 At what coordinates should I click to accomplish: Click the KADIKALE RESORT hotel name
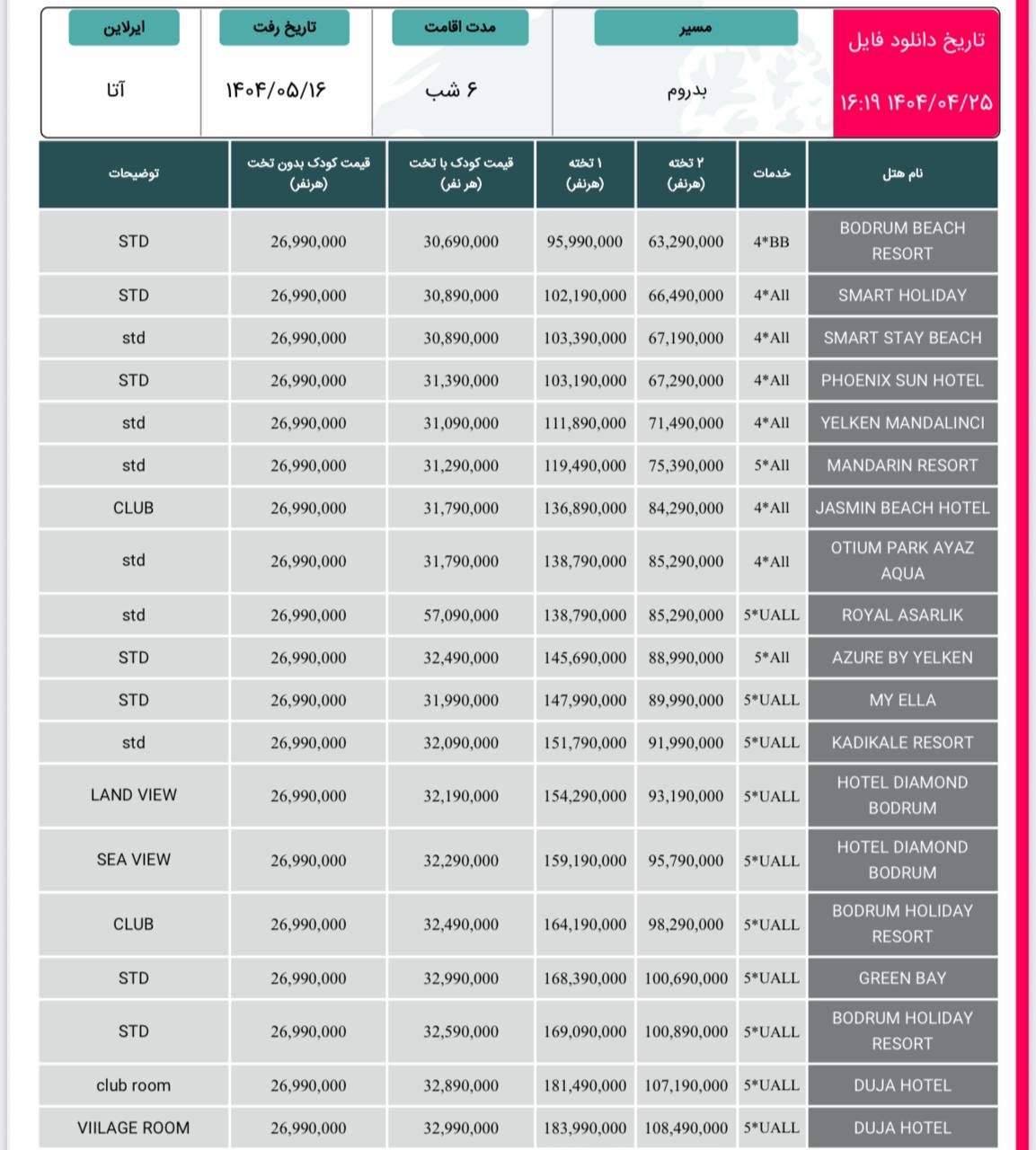coord(902,743)
